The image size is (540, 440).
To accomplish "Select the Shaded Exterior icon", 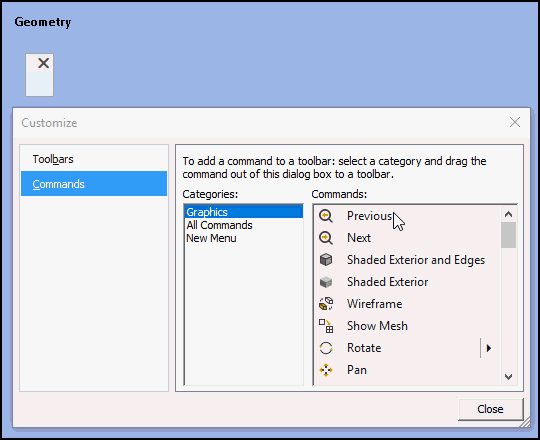I will [x=326, y=282].
